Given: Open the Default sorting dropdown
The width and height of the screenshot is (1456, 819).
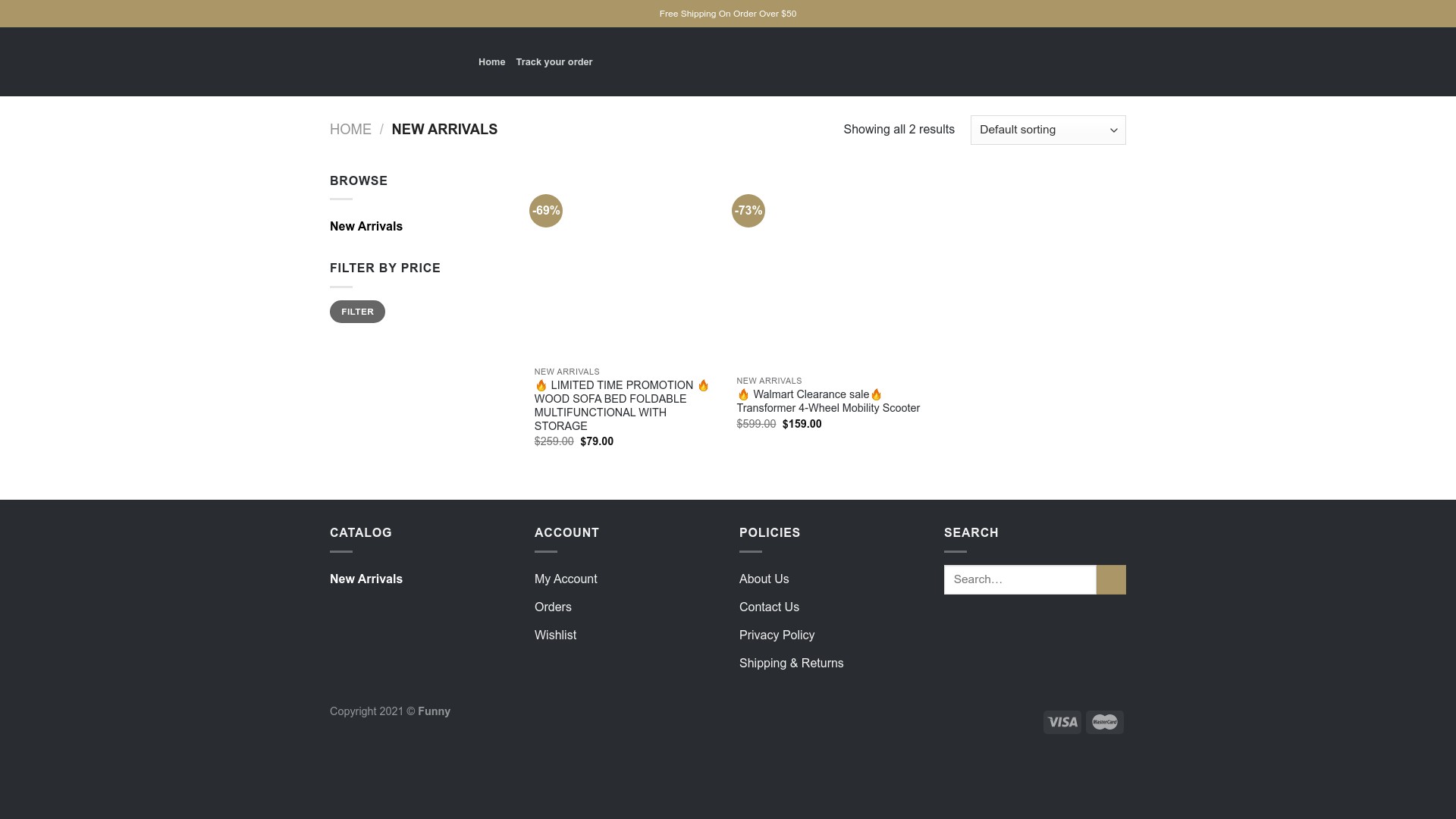Looking at the screenshot, I should pos(1047,130).
